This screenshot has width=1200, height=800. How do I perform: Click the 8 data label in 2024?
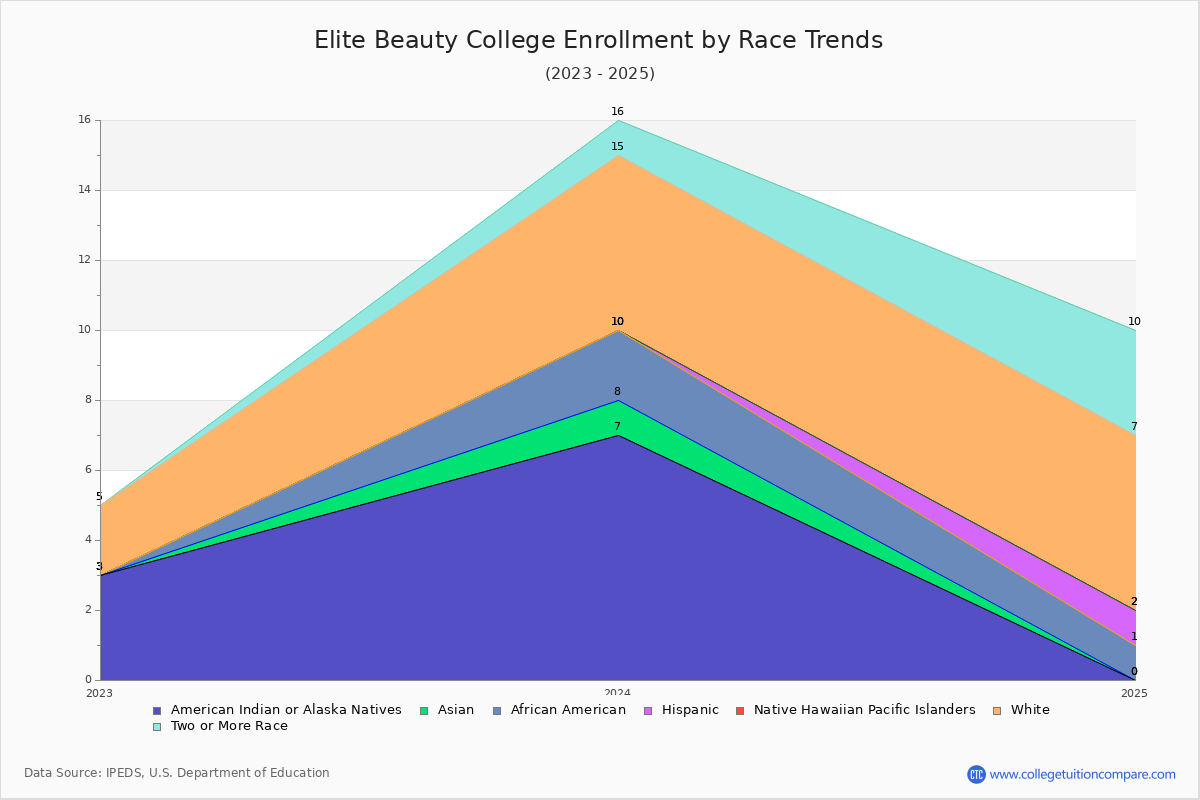pyautogui.click(x=617, y=392)
